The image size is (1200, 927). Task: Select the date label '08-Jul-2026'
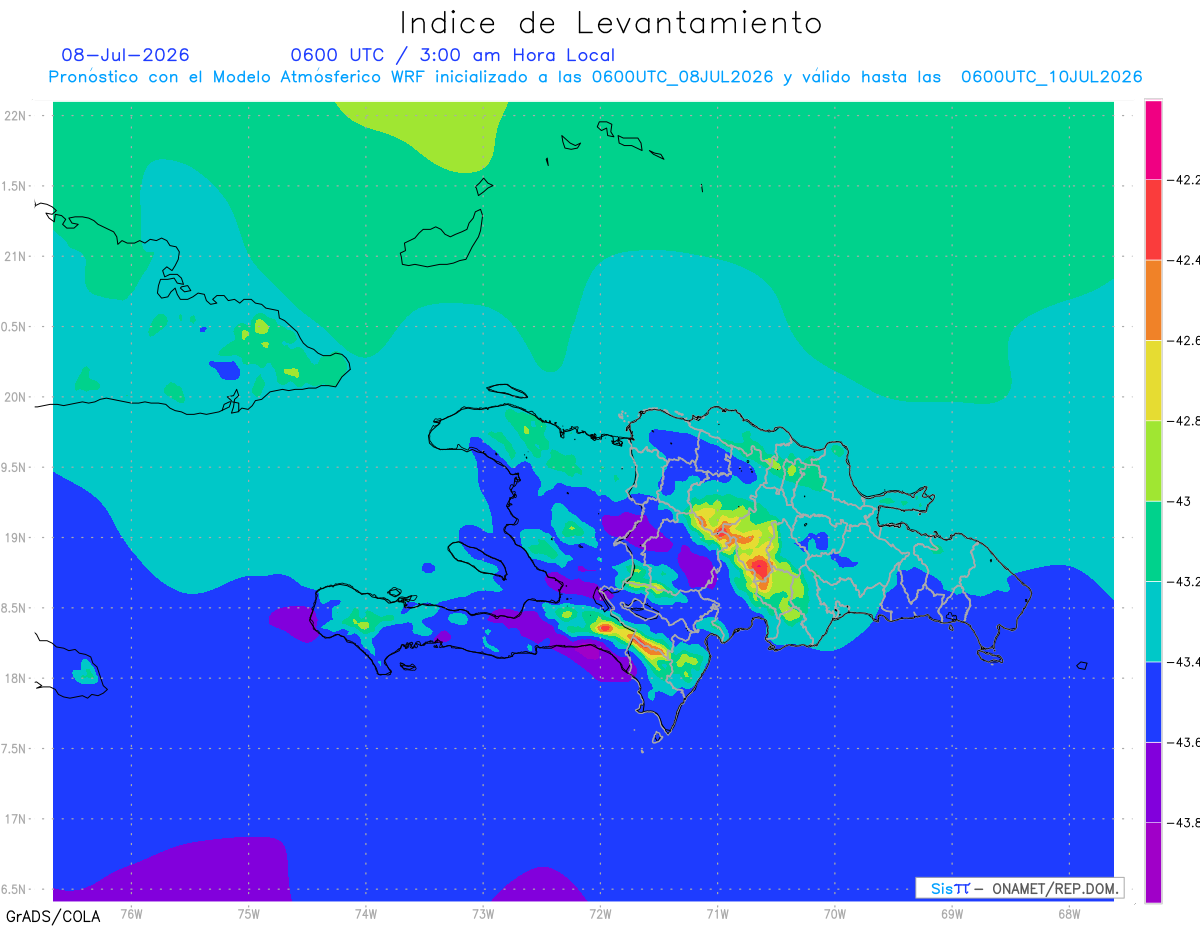tap(126, 55)
